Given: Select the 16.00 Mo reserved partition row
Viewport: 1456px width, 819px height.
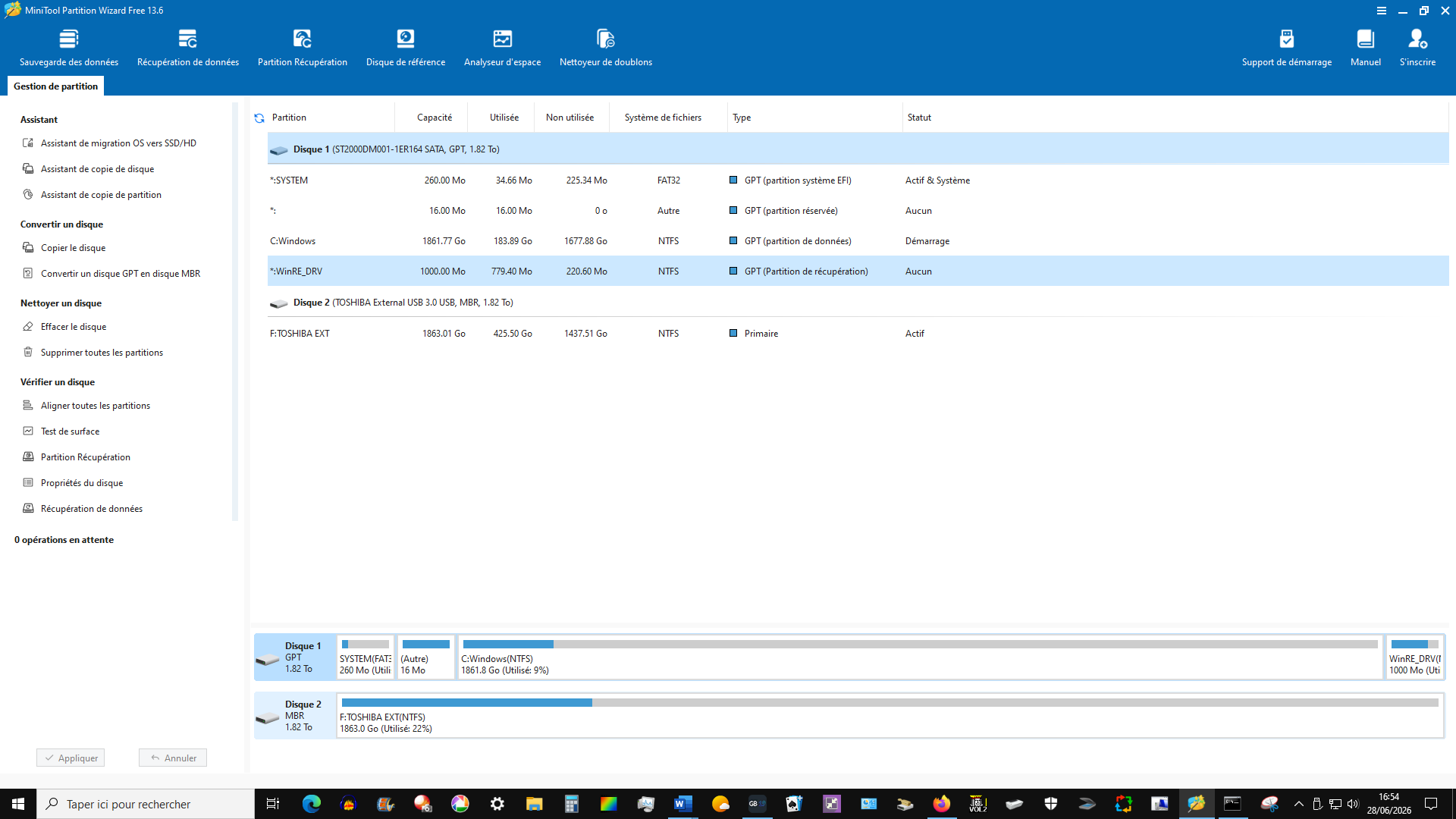Looking at the screenshot, I should (858, 211).
